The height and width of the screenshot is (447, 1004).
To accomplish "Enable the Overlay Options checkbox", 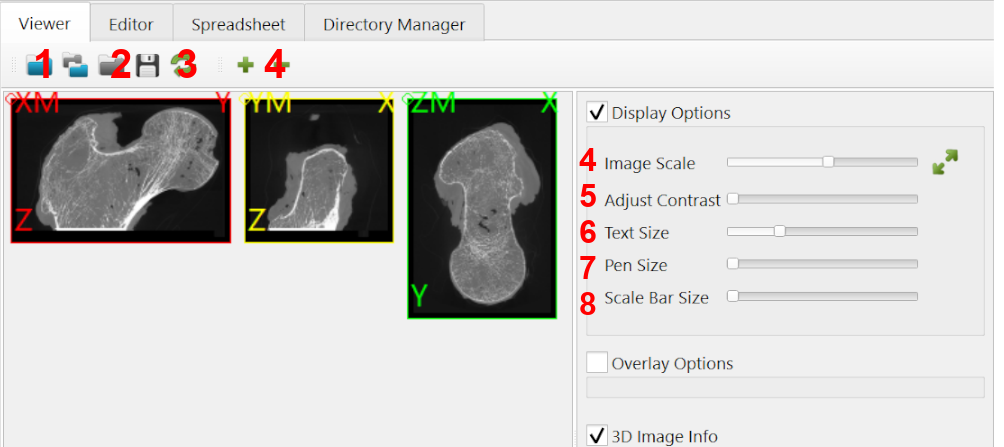I will [597, 363].
